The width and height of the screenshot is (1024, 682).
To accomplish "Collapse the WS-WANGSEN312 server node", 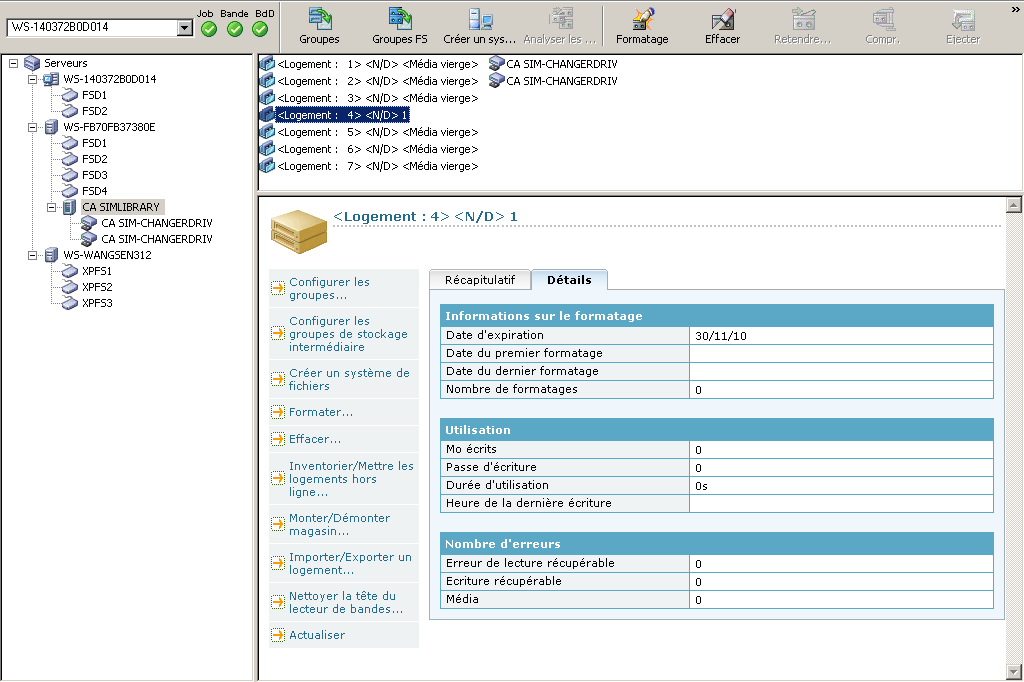I will click(x=32, y=255).
